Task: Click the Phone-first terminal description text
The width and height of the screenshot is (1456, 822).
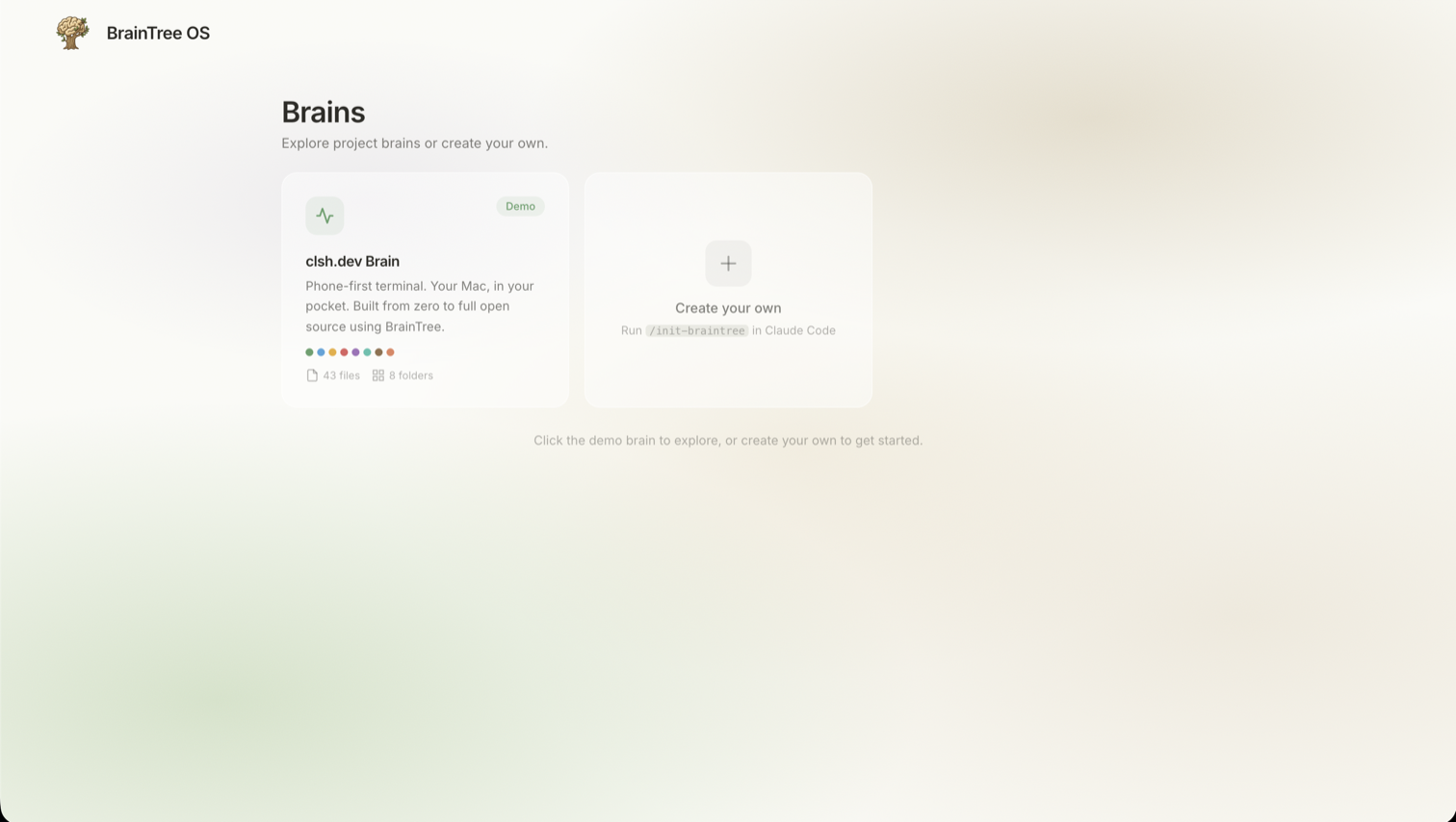Action: tap(420, 306)
